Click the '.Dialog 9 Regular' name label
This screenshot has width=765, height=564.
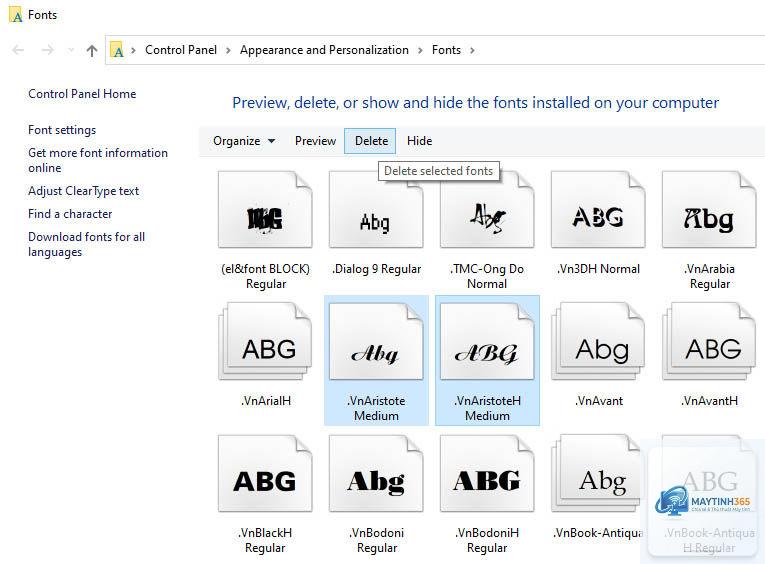pyautogui.click(x=376, y=269)
